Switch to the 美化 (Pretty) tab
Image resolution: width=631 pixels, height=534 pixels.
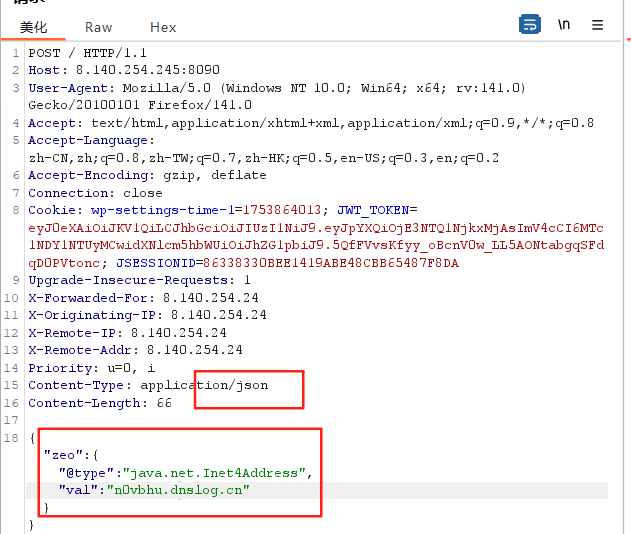pos(34,27)
